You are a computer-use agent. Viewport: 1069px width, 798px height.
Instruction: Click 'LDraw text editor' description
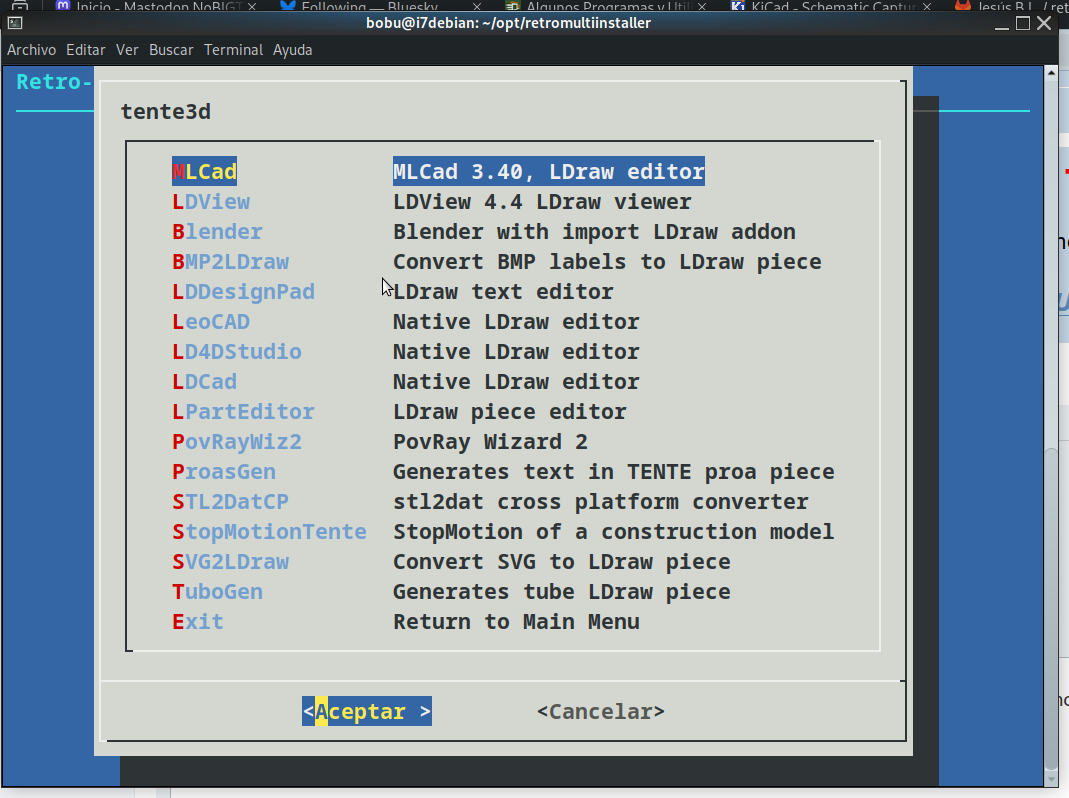(x=503, y=292)
